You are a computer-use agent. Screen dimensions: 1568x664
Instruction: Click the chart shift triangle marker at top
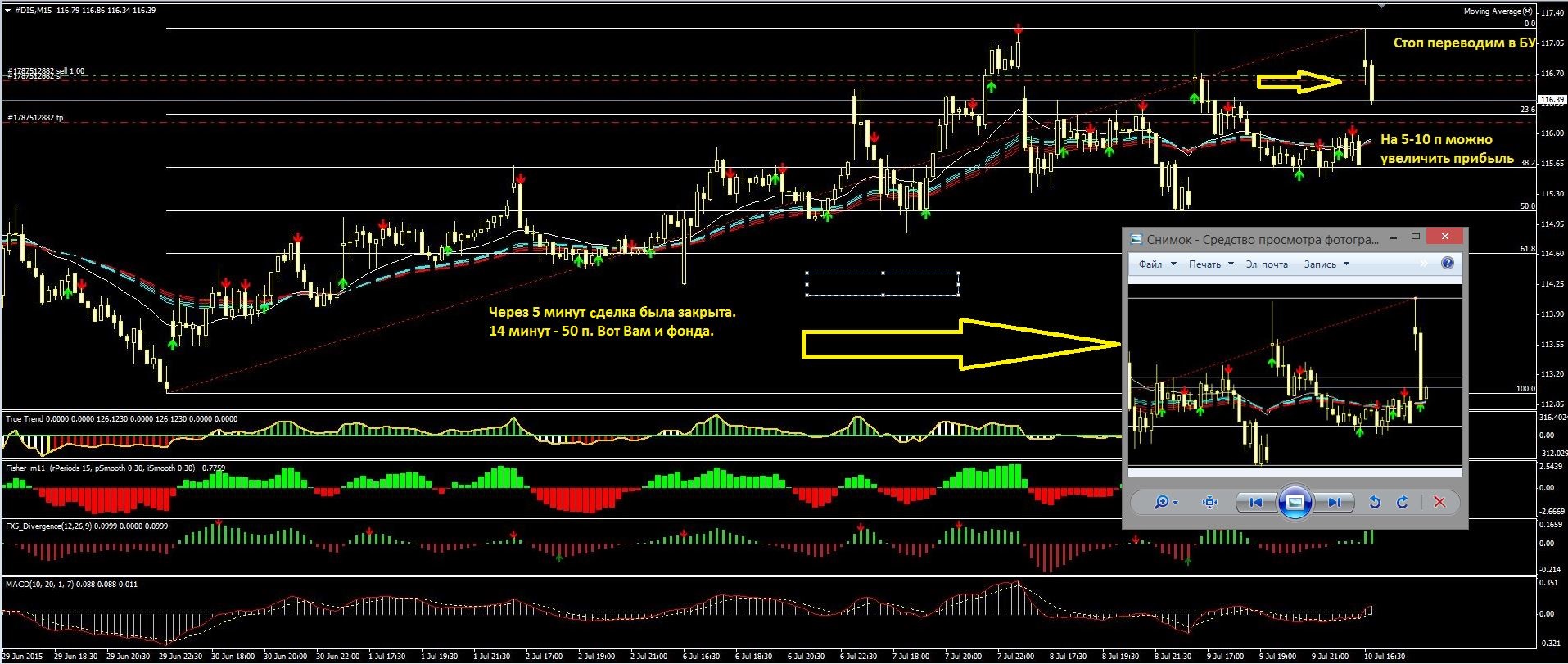pos(1382,6)
